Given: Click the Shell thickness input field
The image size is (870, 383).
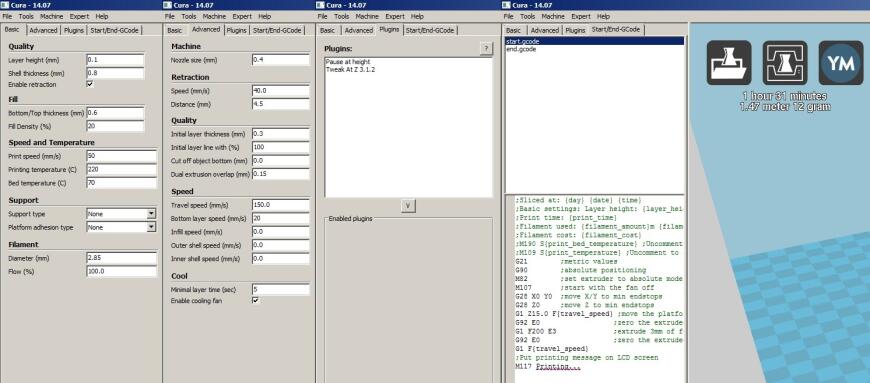Looking at the screenshot, I should pyautogui.click(x=115, y=73).
